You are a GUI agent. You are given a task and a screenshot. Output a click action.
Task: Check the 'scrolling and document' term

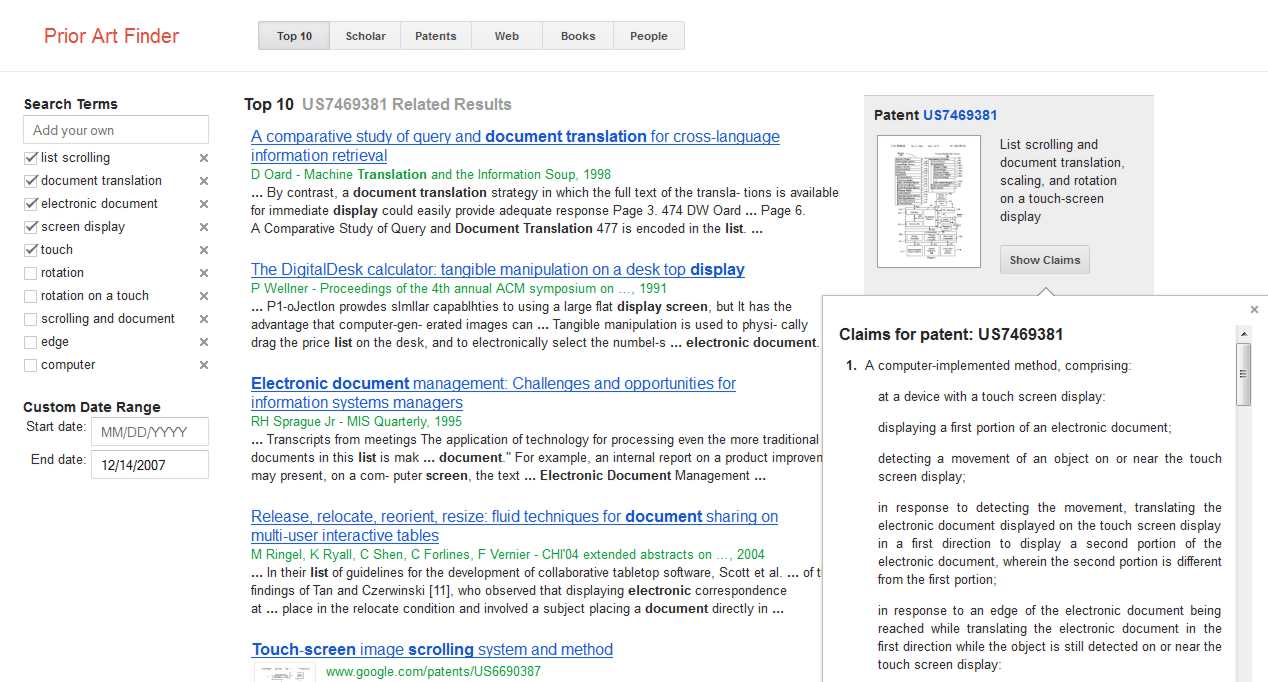31,319
